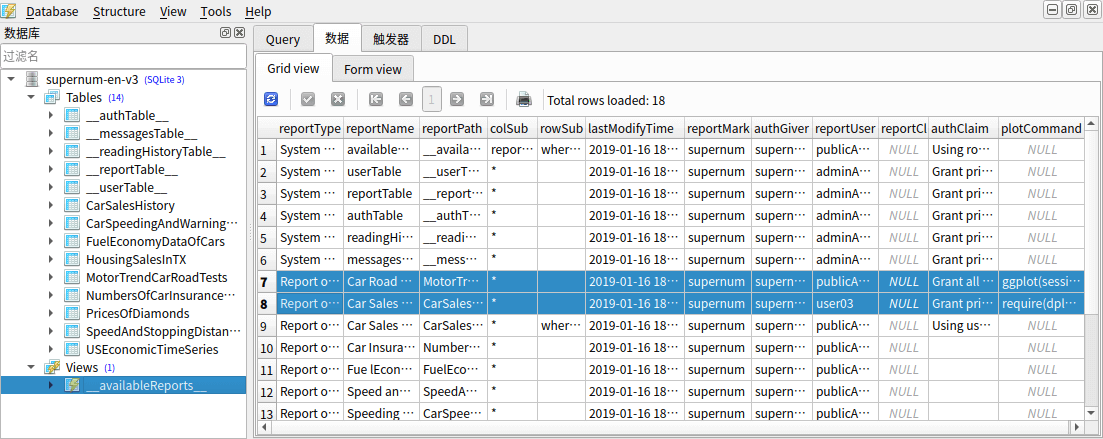Expand the __messagesTable__ node
The height and width of the screenshot is (439, 1103).
tap(51, 134)
